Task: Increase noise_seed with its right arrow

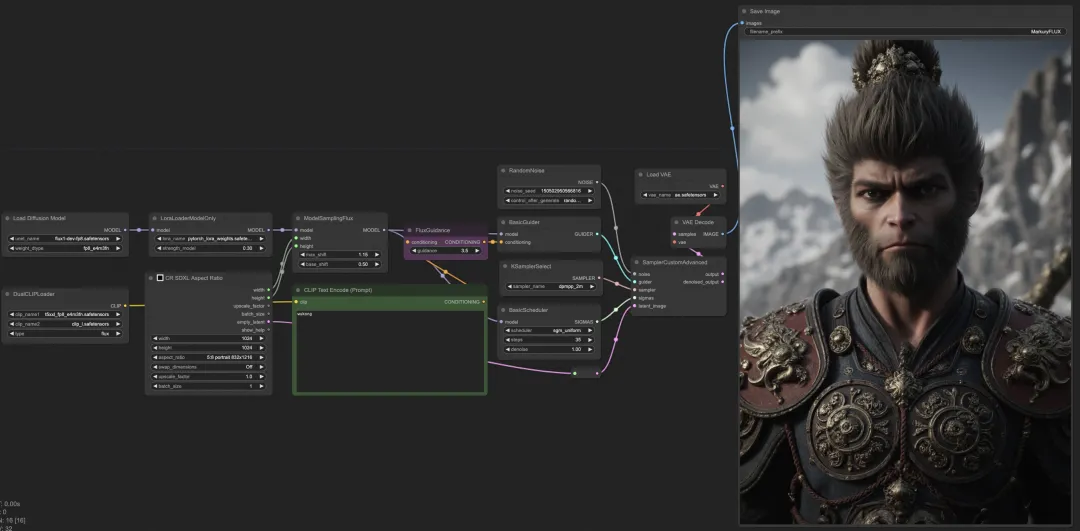Action: pos(591,191)
